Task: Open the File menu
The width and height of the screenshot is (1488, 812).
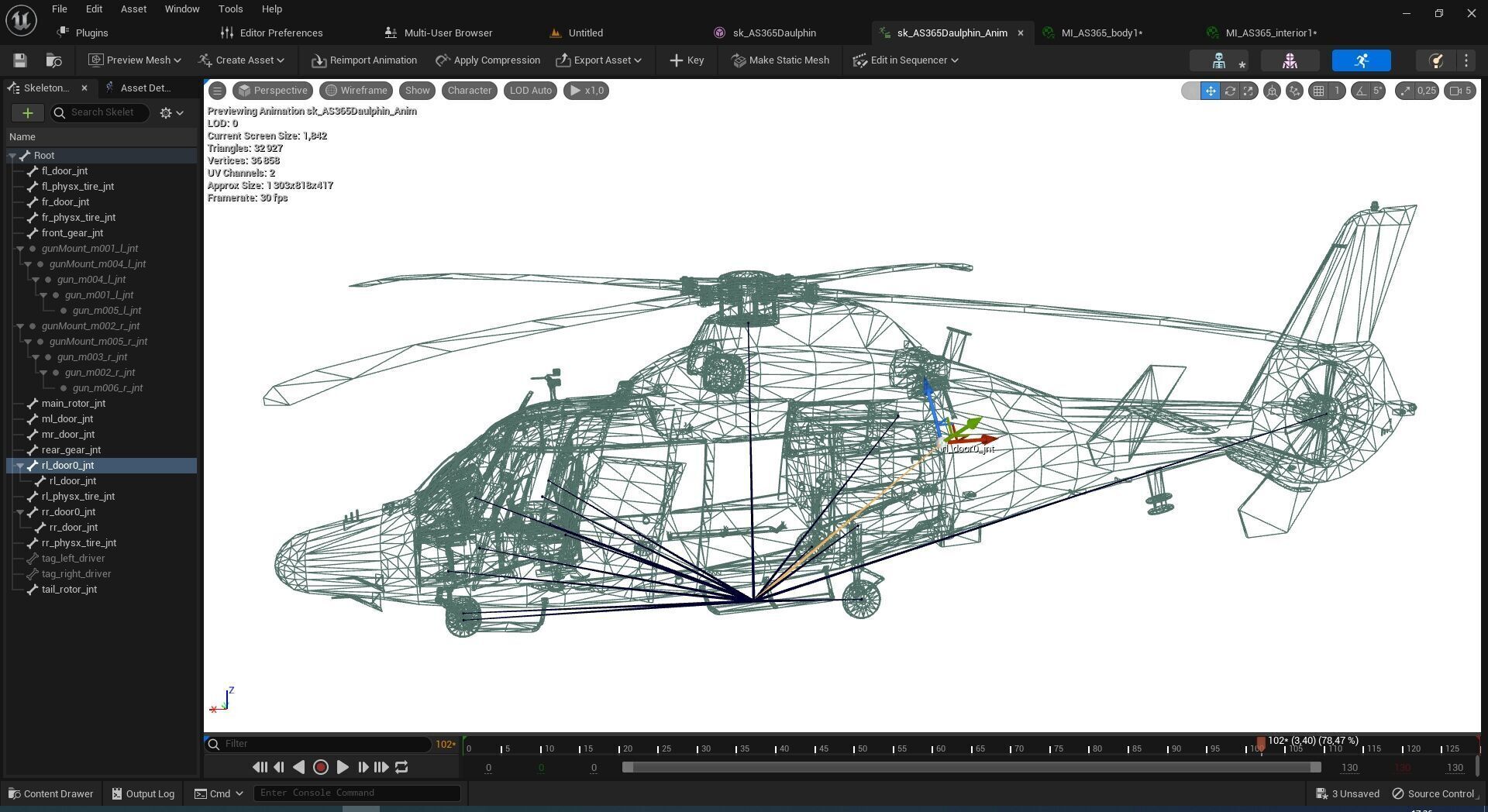Action: point(59,9)
